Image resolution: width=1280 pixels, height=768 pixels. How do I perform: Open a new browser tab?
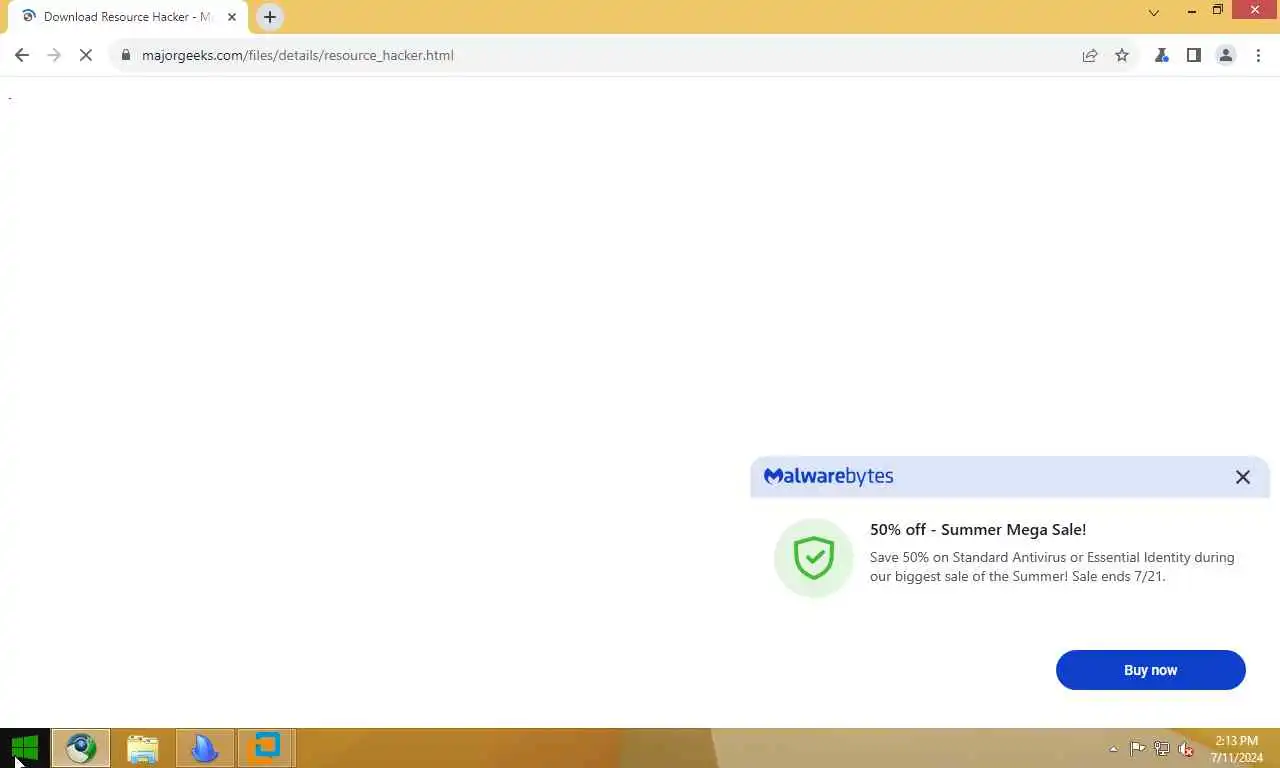pyautogui.click(x=269, y=17)
